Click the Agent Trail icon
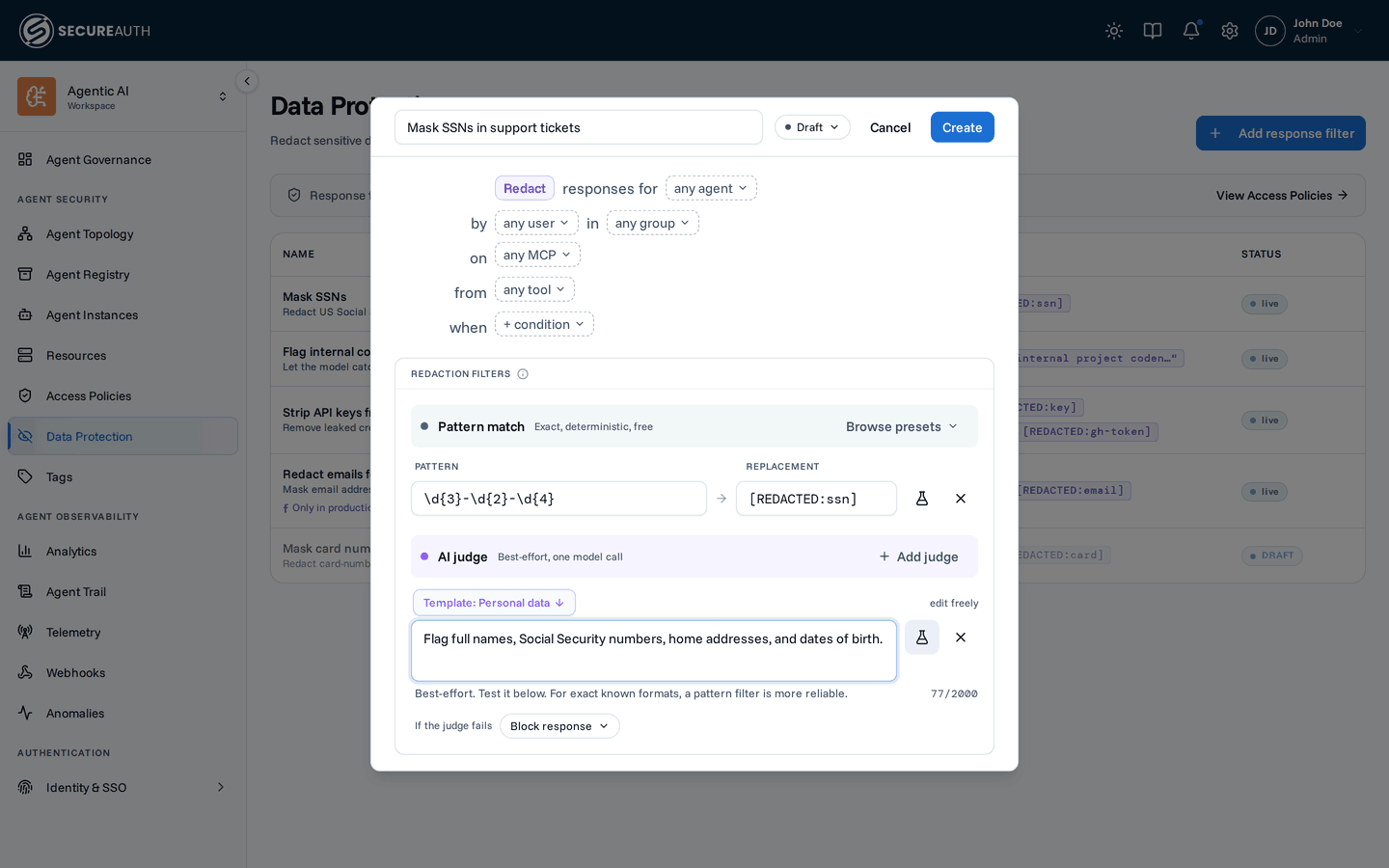 [x=26, y=591]
